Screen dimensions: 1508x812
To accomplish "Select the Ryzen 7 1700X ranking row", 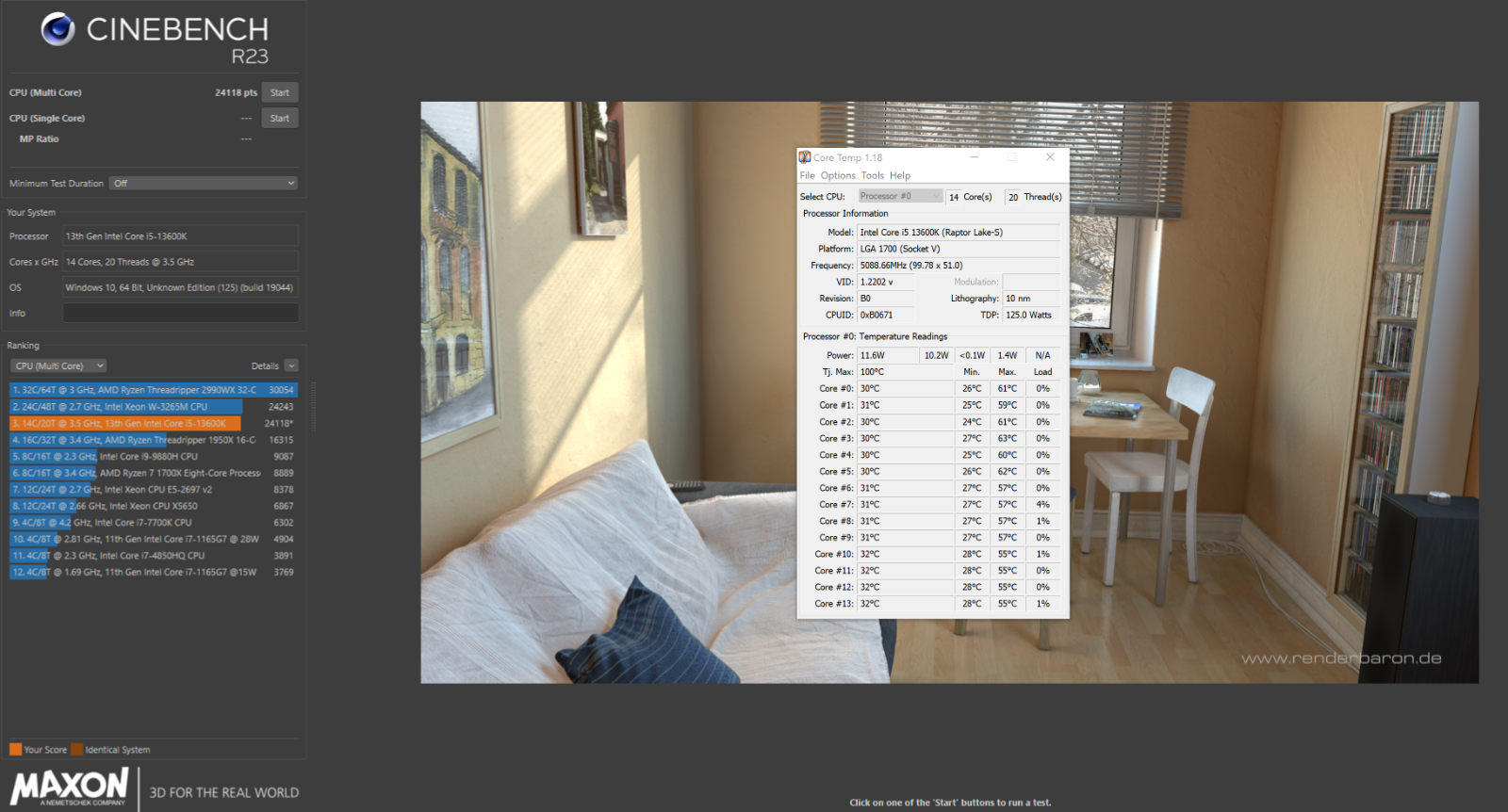I will click(154, 473).
